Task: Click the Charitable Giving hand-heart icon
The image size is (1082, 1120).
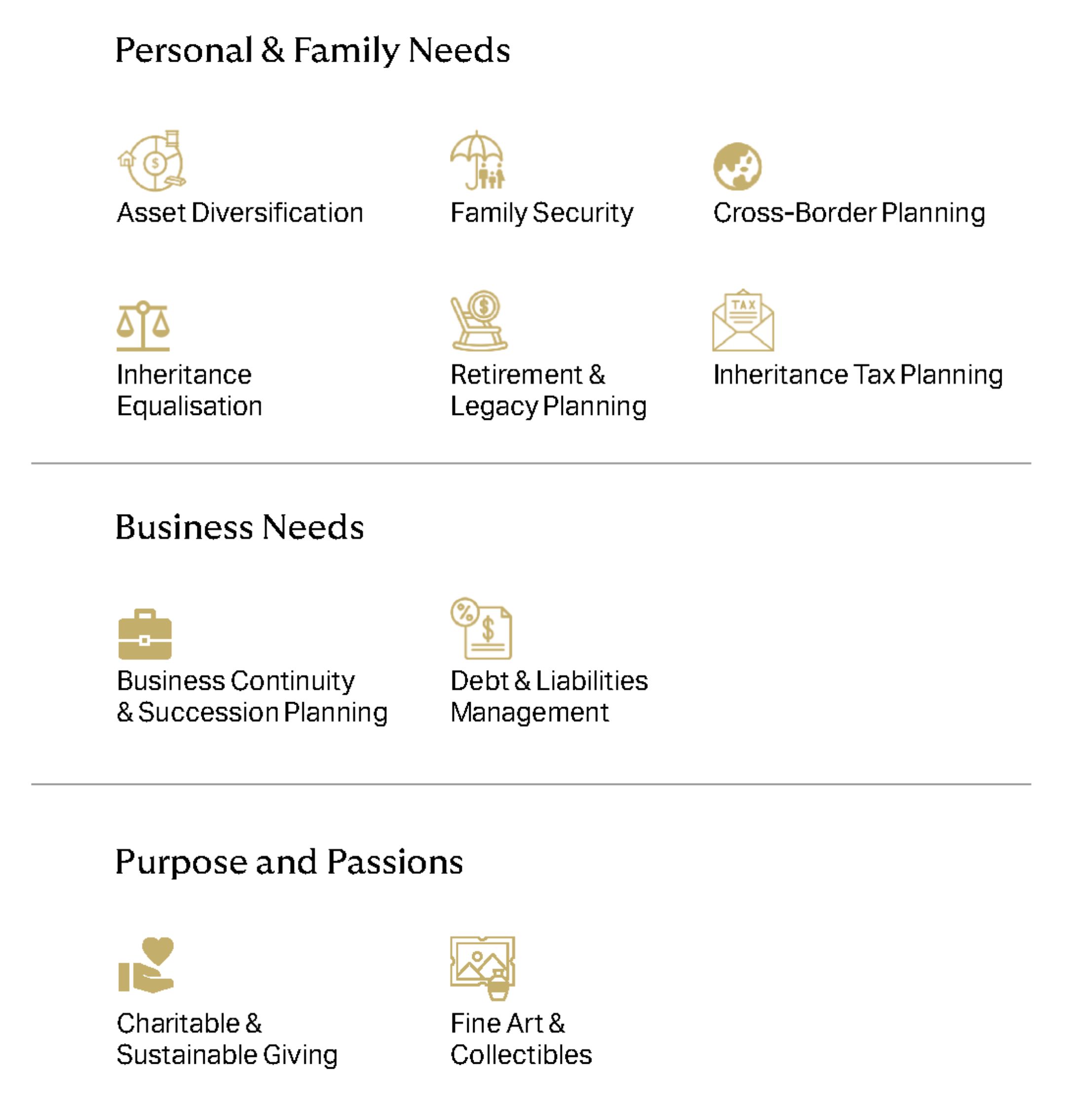Action: 146,965
